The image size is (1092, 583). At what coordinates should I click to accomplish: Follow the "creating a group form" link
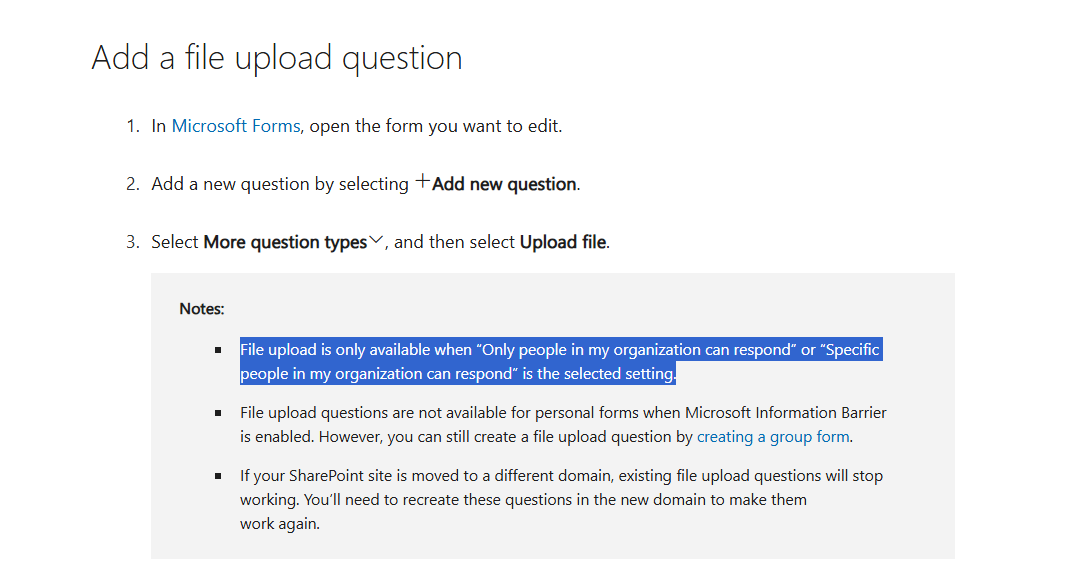click(x=773, y=437)
